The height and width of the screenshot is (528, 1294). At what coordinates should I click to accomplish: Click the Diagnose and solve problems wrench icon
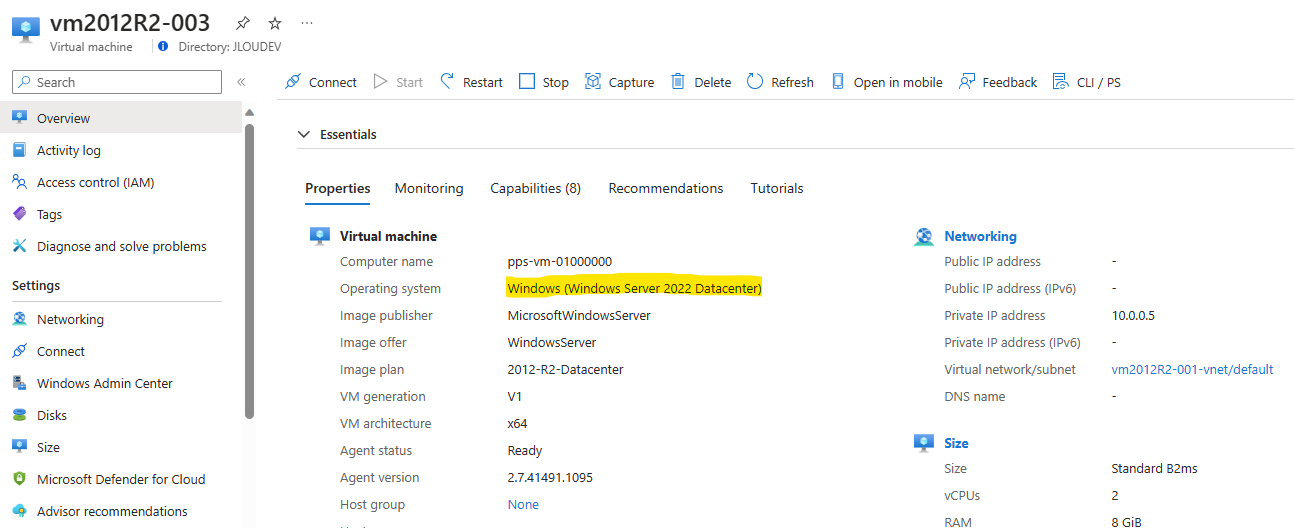19,246
